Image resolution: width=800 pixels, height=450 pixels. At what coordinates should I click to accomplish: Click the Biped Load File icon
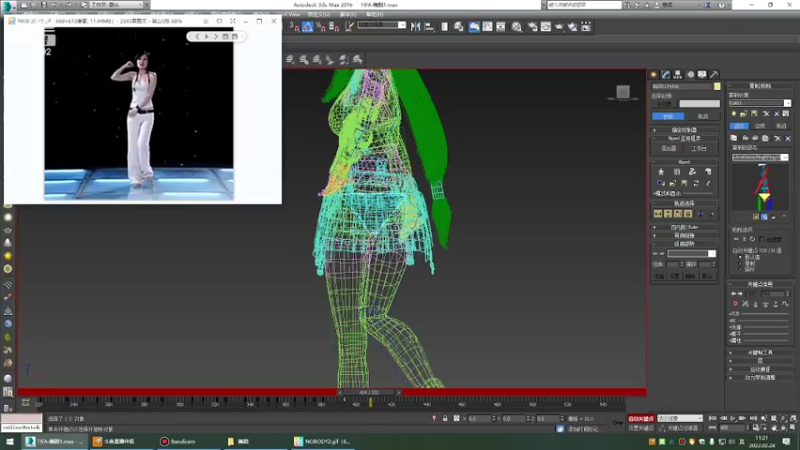[x=673, y=183]
